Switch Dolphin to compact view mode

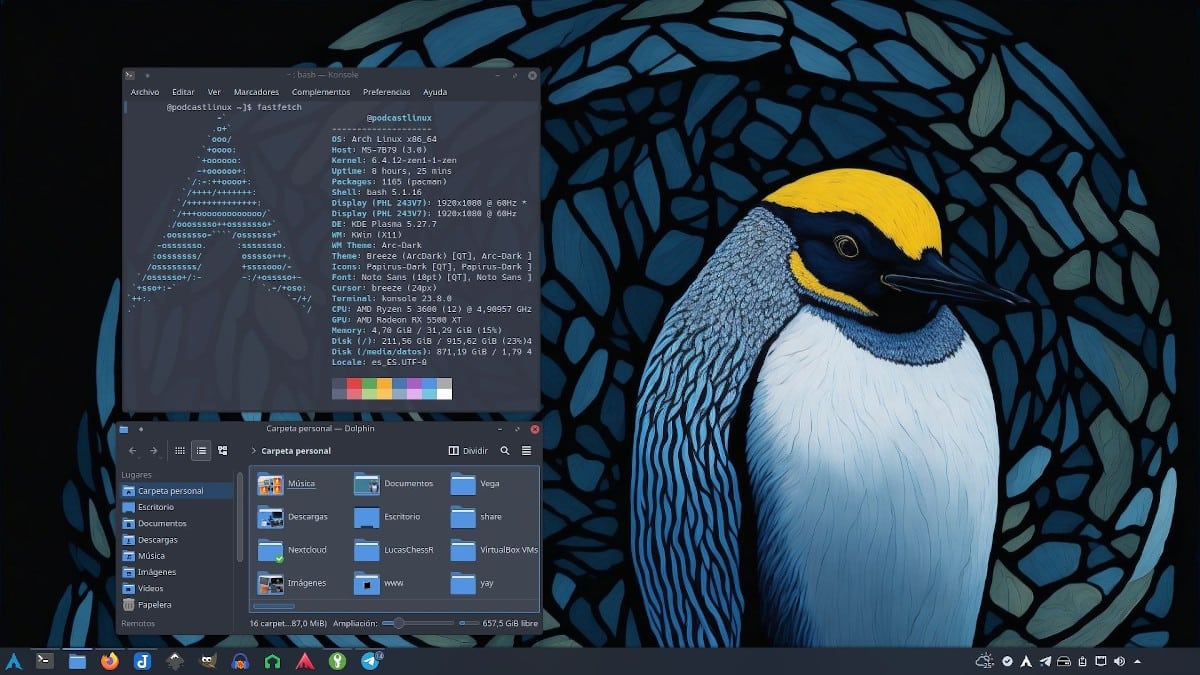click(x=201, y=451)
